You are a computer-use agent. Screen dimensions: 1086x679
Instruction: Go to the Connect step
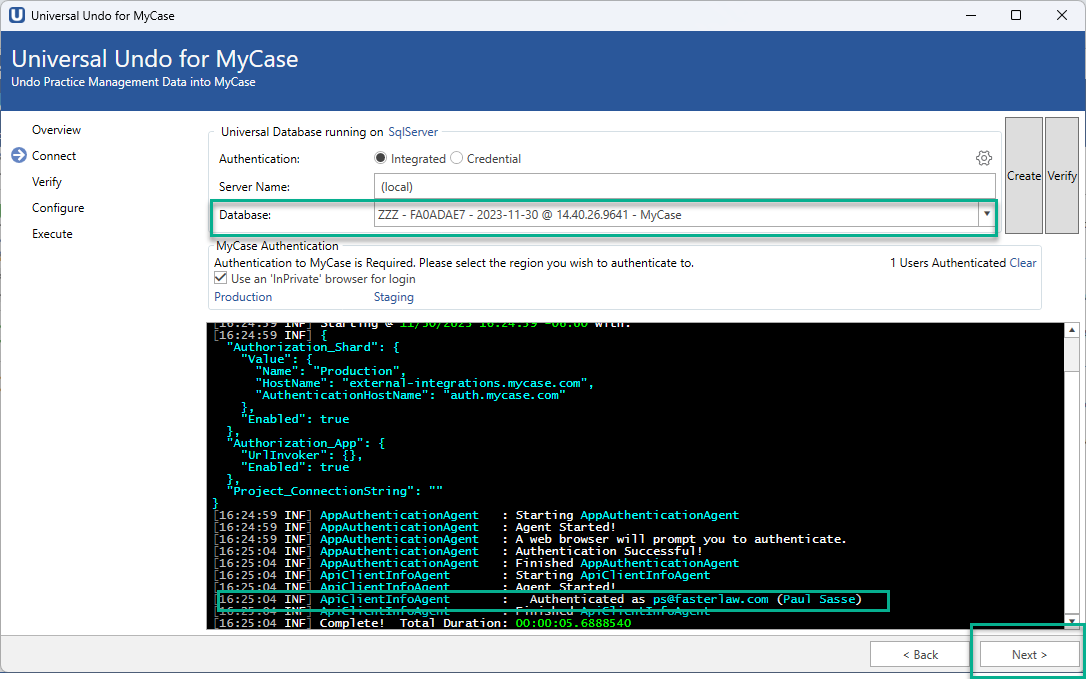tap(54, 156)
